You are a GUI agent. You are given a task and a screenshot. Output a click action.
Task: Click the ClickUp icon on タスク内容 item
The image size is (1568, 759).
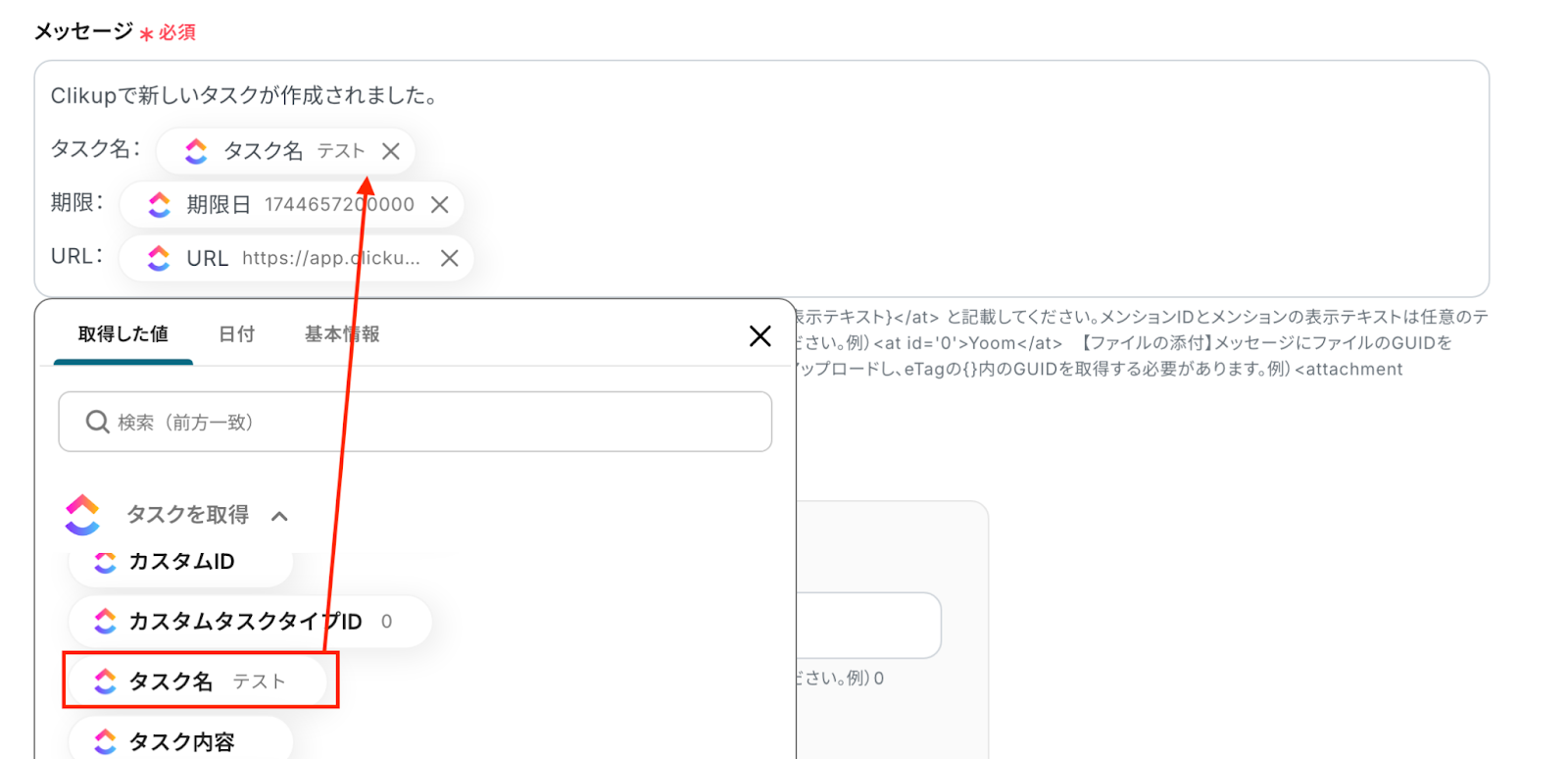[105, 742]
